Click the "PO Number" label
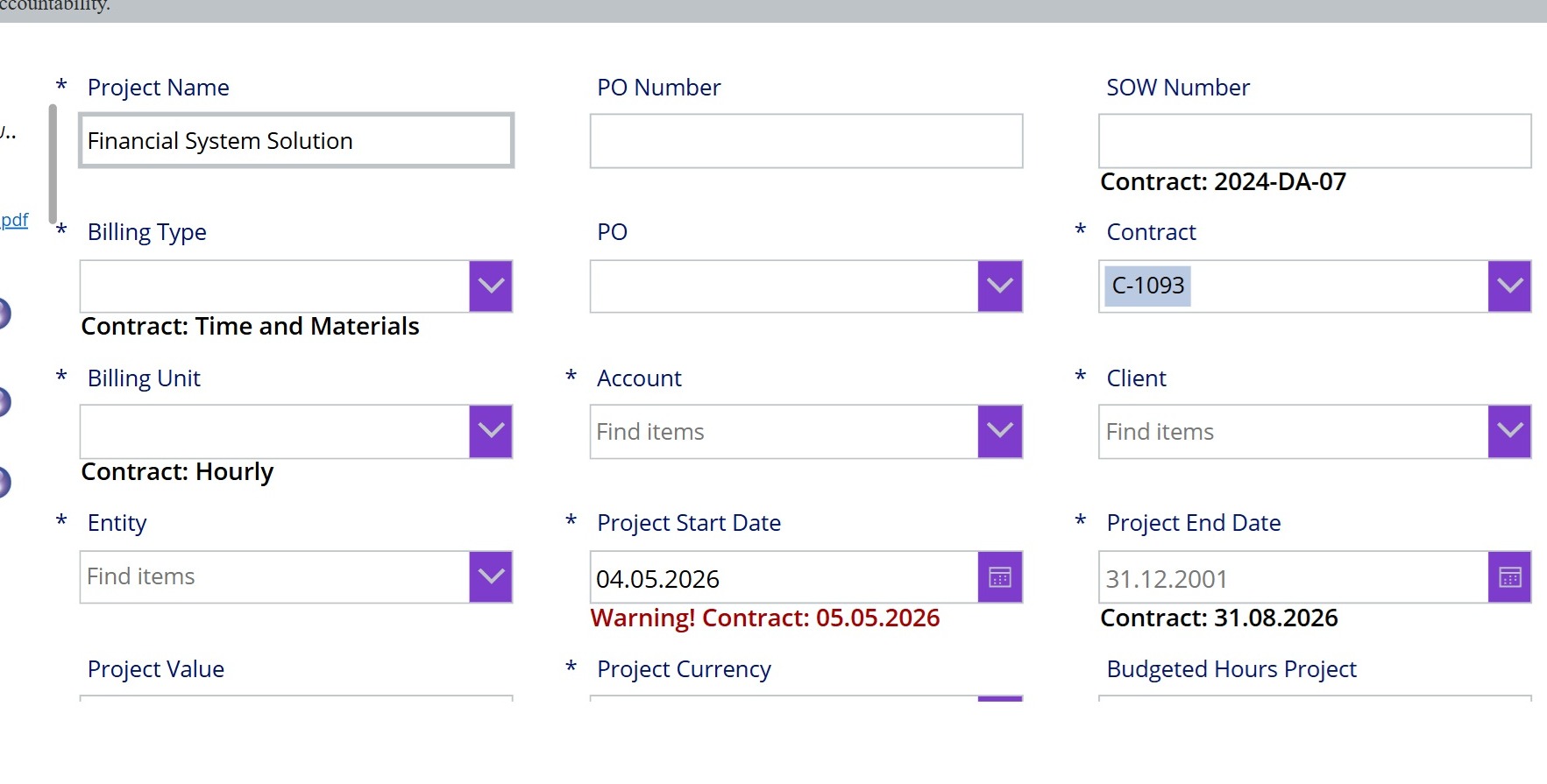Screen dimensions: 1547x784 tap(659, 88)
